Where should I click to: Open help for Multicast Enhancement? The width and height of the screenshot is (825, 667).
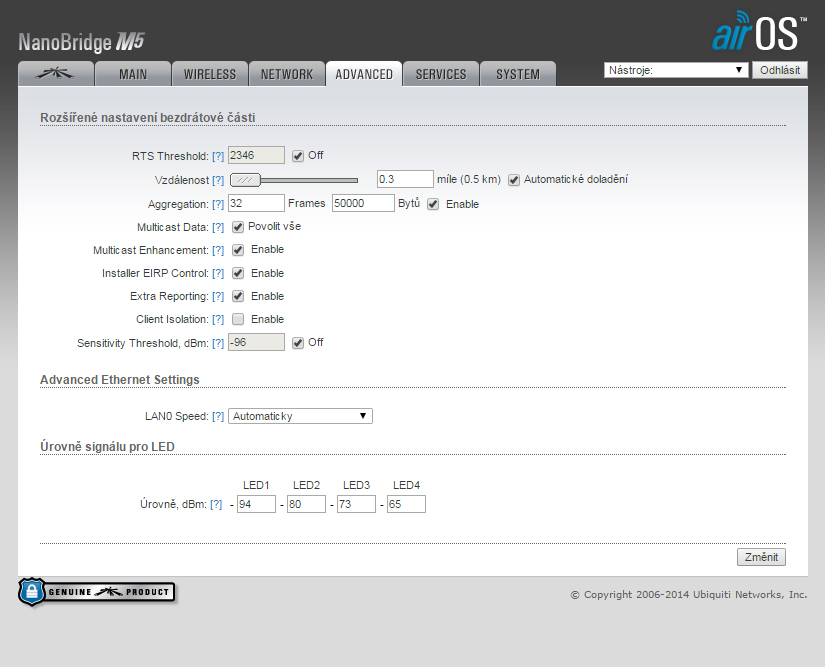[x=218, y=250]
